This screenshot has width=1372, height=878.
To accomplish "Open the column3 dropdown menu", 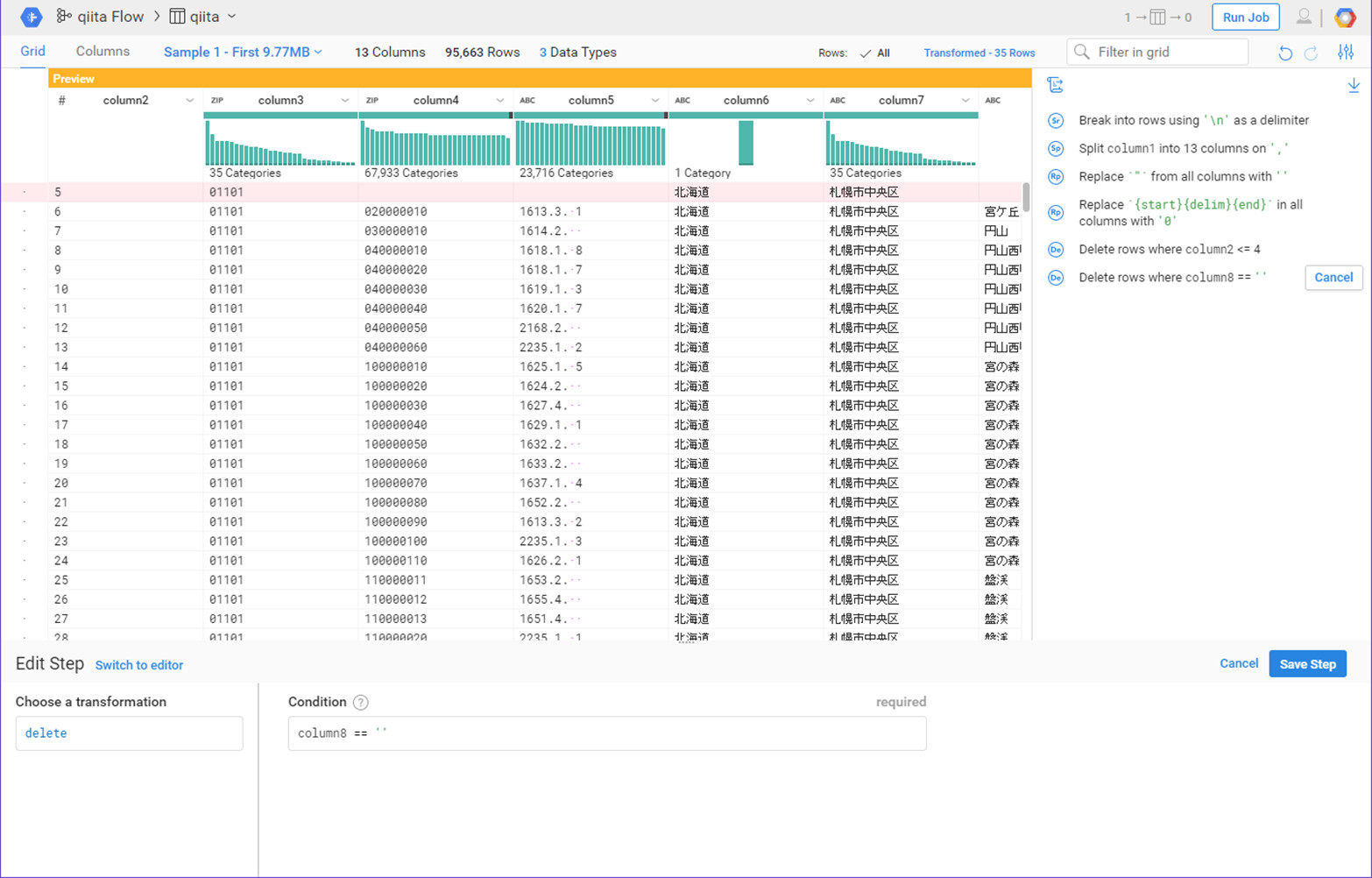I will pyautogui.click(x=344, y=101).
